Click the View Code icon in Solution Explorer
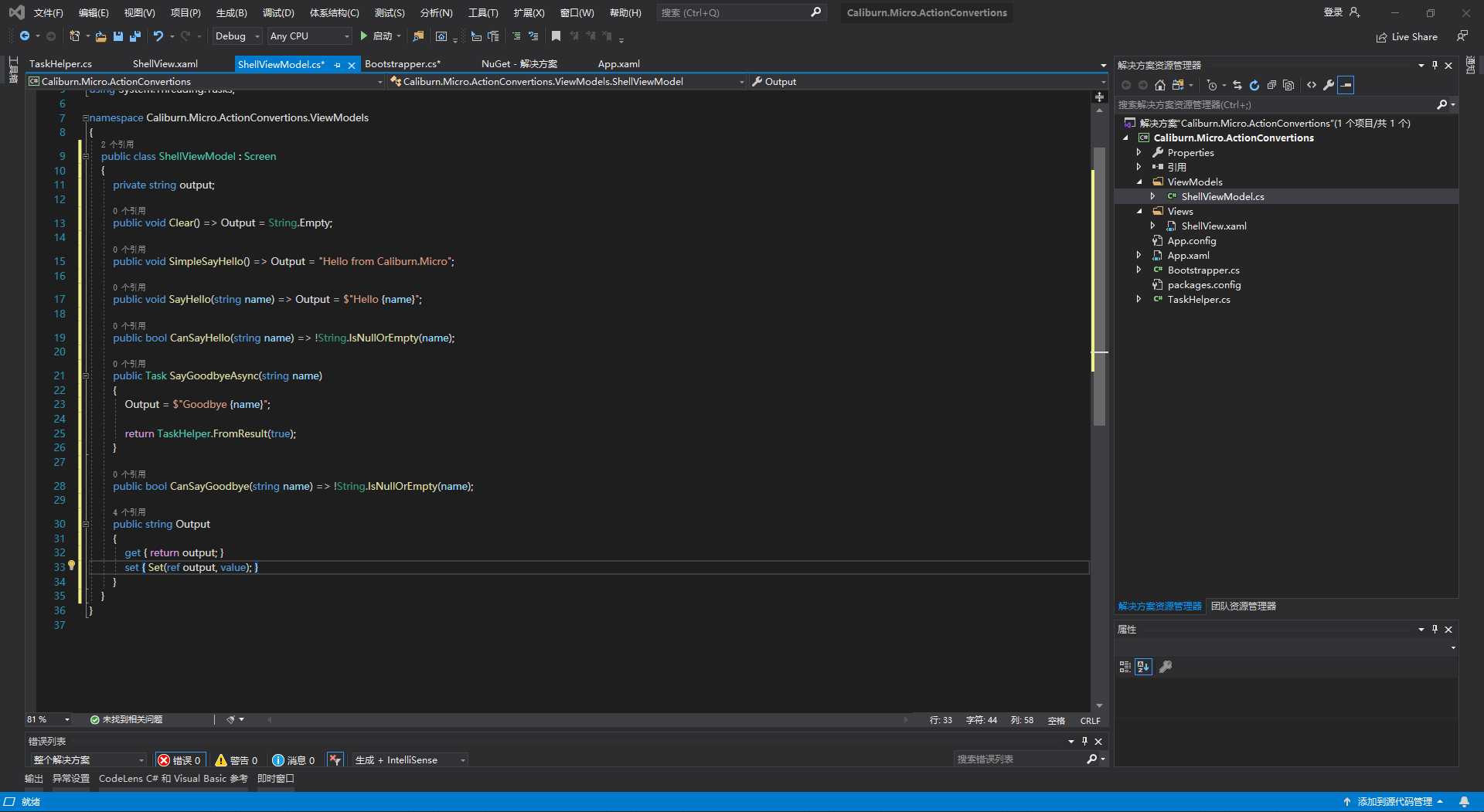The width and height of the screenshot is (1484, 812). point(1312,85)
